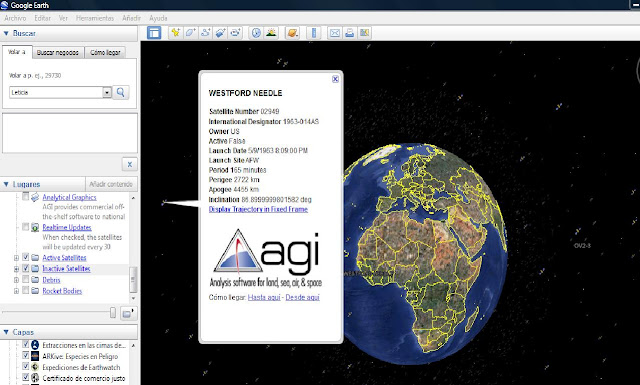Toggle the sidebar panel button
Screen dimensions: 640x385
154,33
